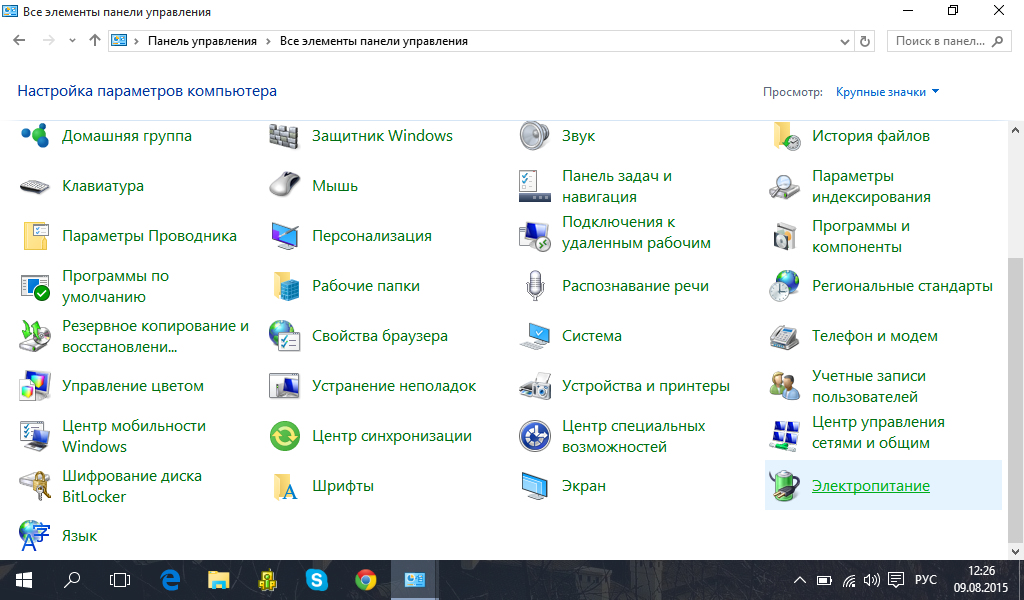
Task: Open the Мышь mouse icon
Action: click(284, 186)
